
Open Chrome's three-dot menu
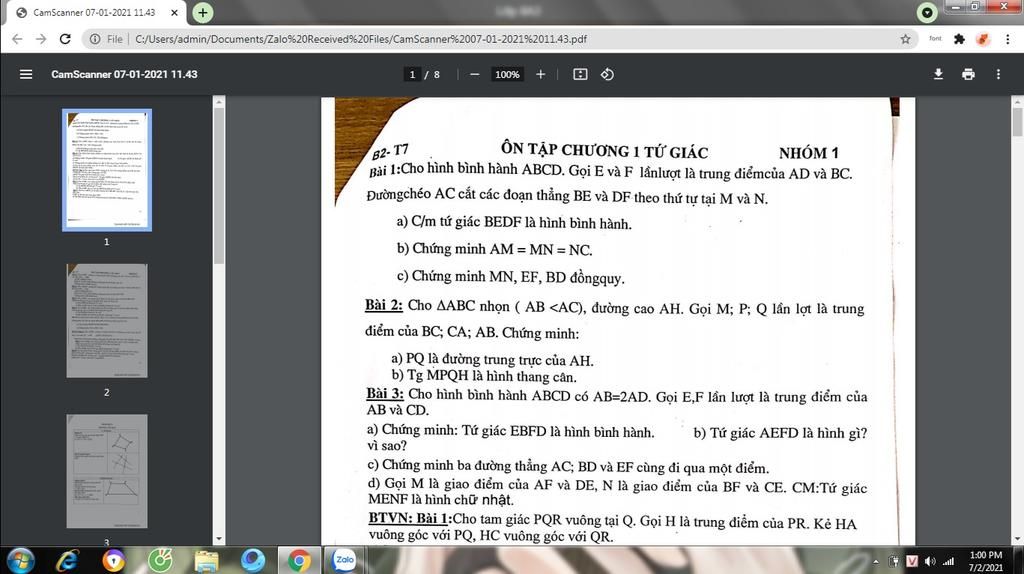point(1008,39)
